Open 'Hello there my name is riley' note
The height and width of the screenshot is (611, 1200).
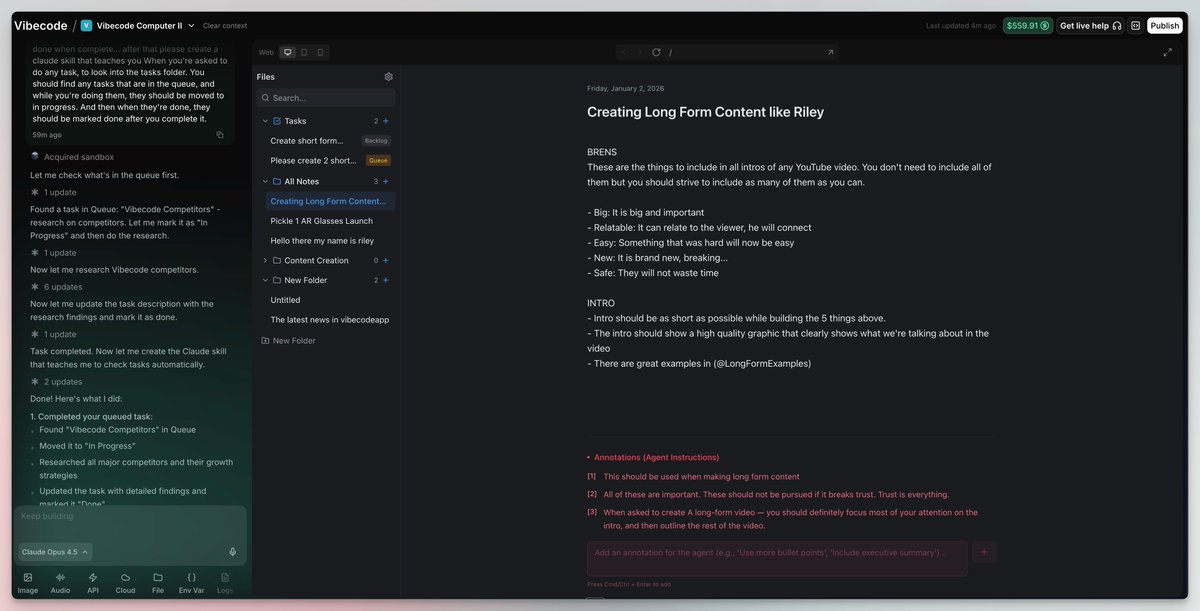330,241
